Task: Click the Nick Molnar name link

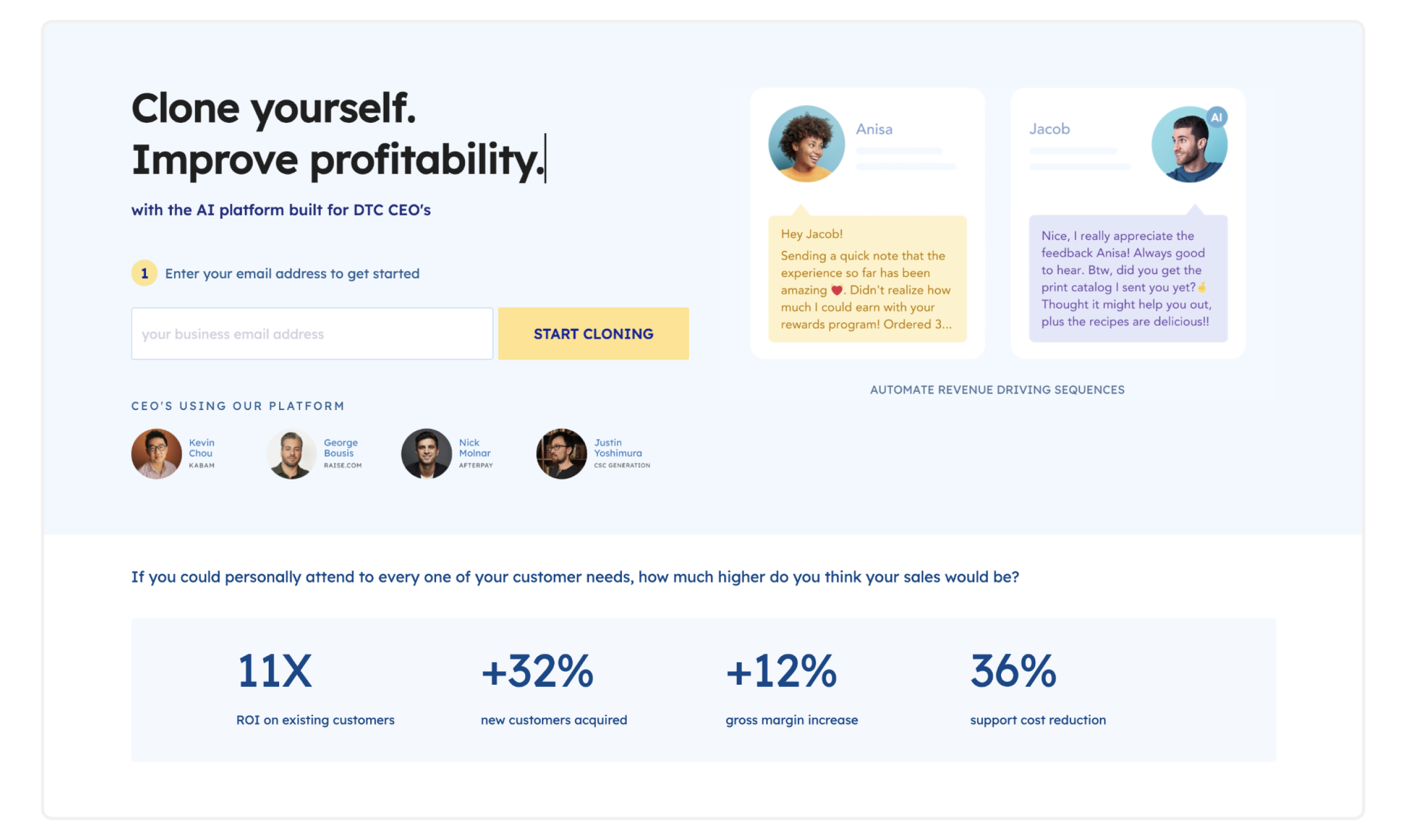Action: pyautogui.click(x=474, y=448)
